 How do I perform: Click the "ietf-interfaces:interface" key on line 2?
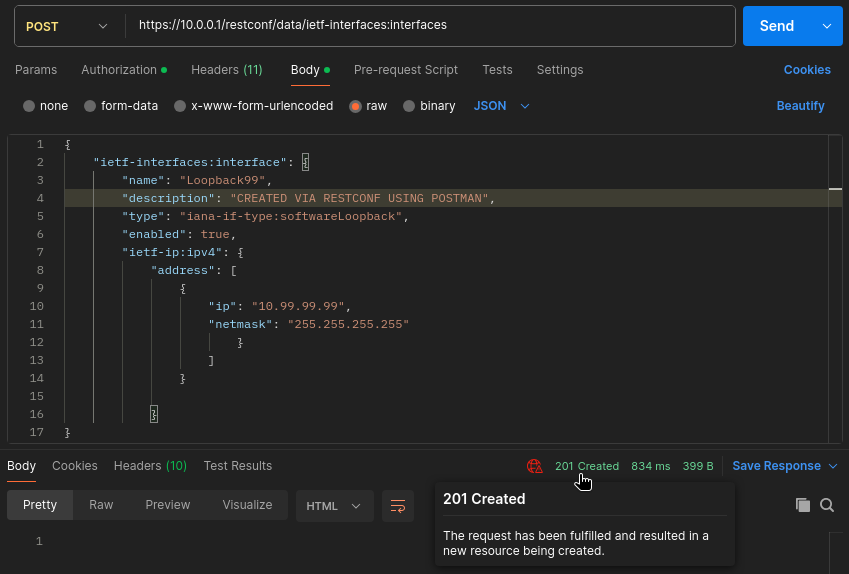(x=190, y=162)
